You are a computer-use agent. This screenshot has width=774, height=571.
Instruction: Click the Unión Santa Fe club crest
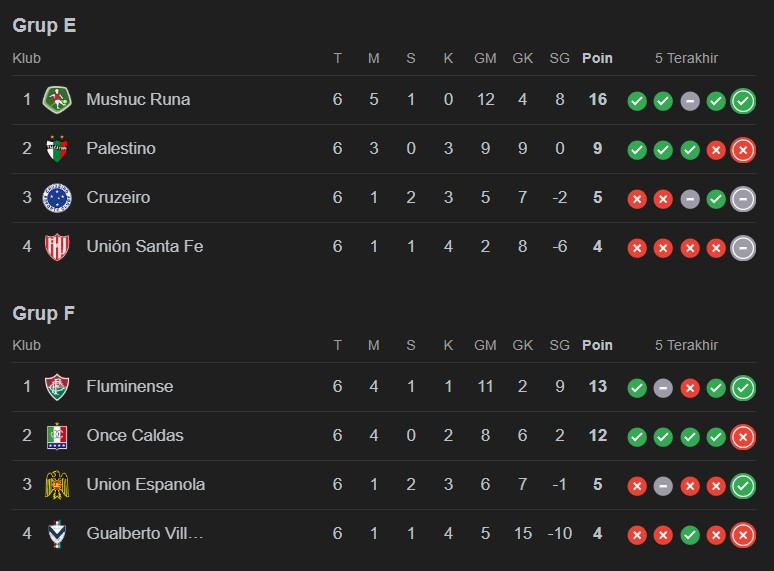point(57,246)
